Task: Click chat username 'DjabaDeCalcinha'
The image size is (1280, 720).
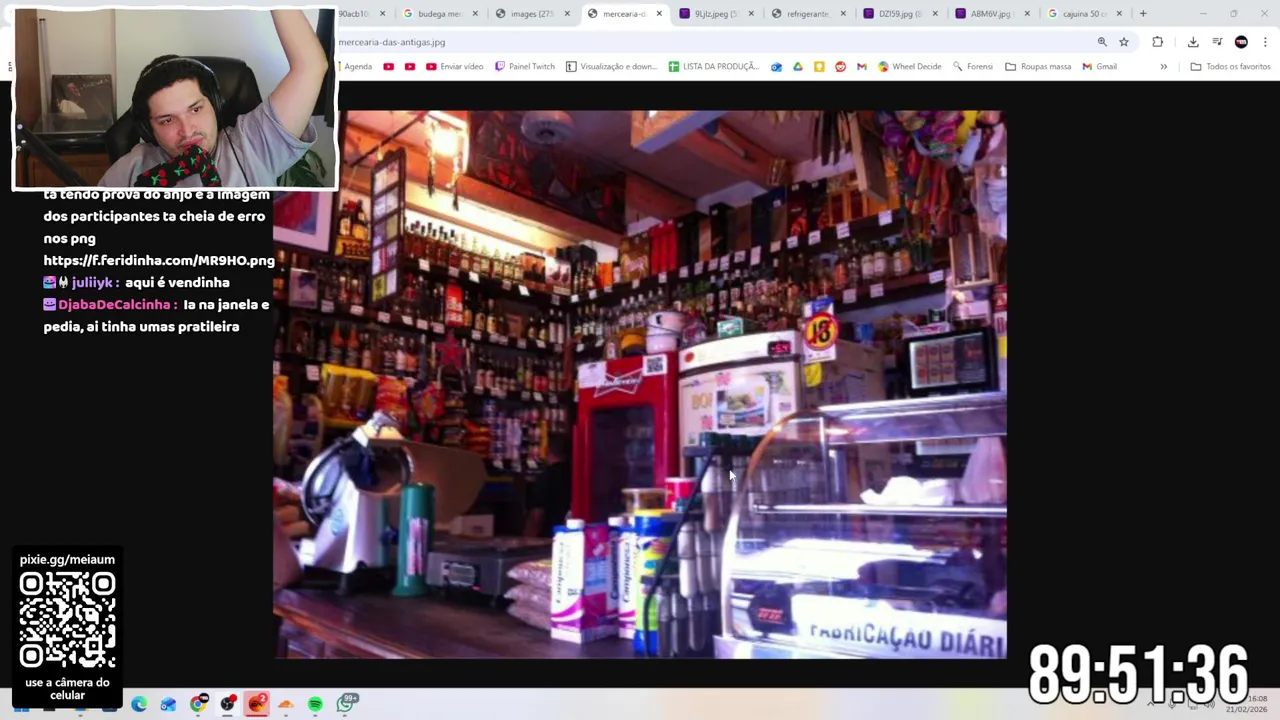Action: tap(114, 305)
